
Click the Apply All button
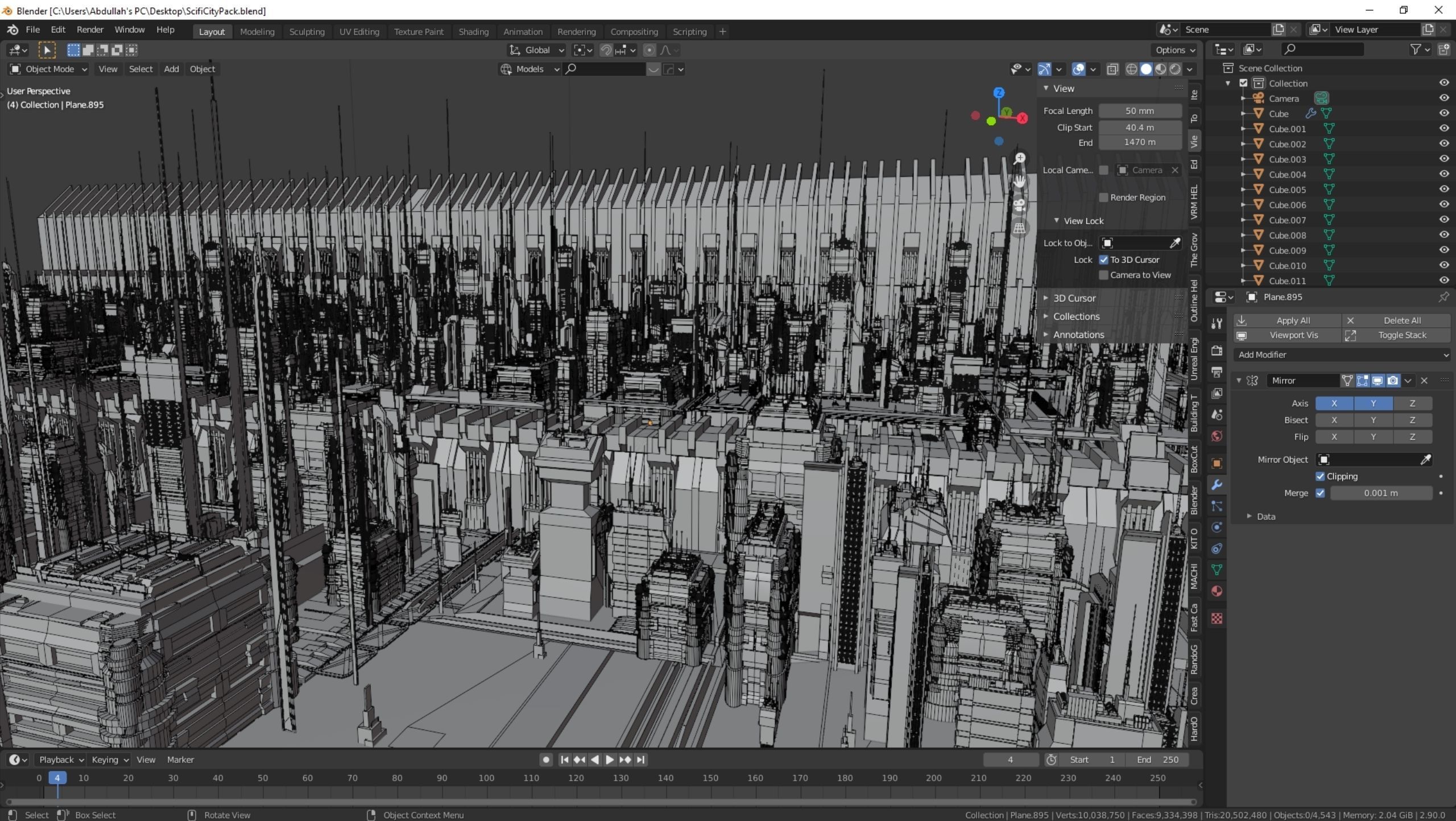1287,321
